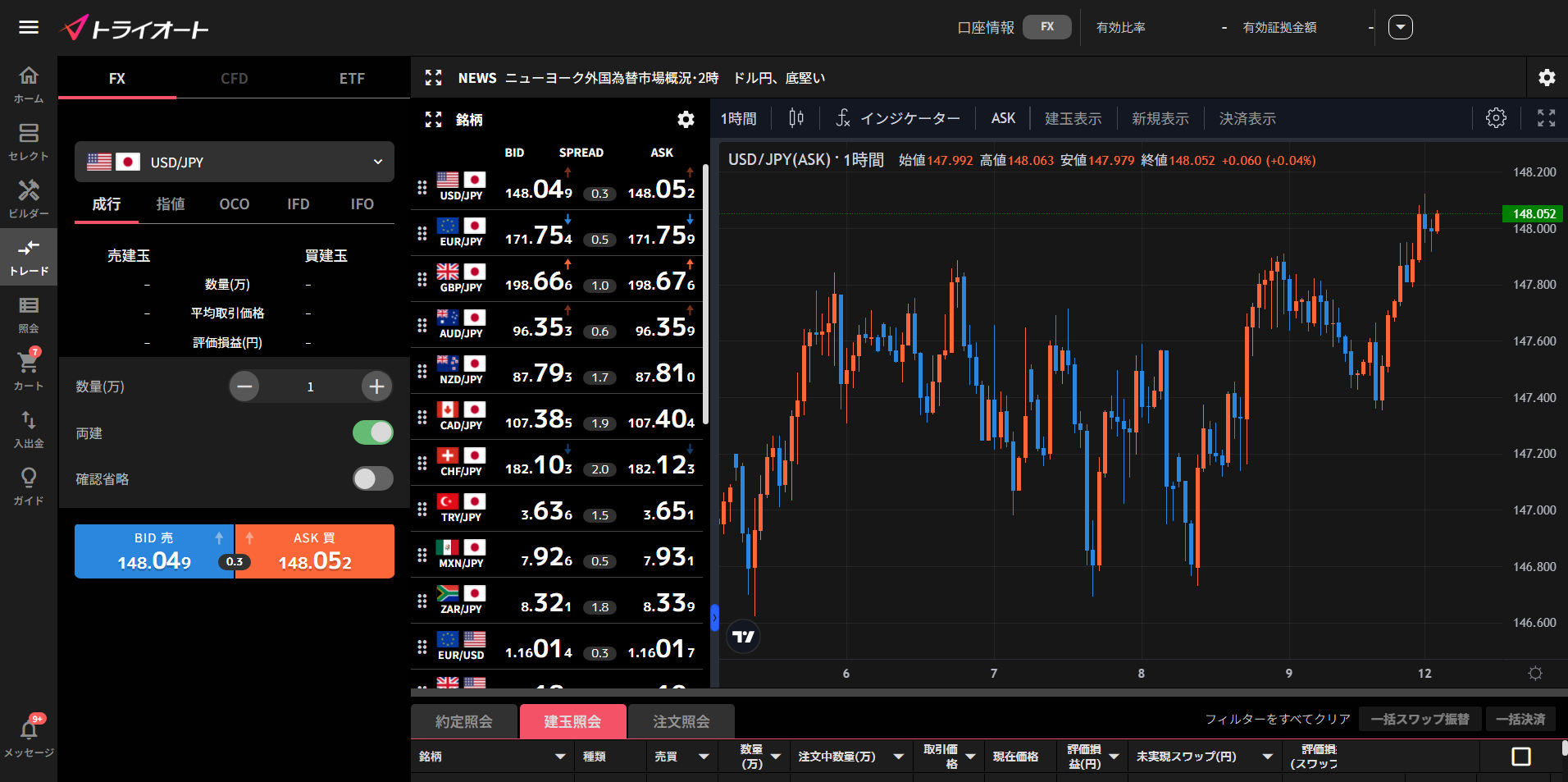
Task: Change the chart candlestick style icon
Action: point(795,118)
